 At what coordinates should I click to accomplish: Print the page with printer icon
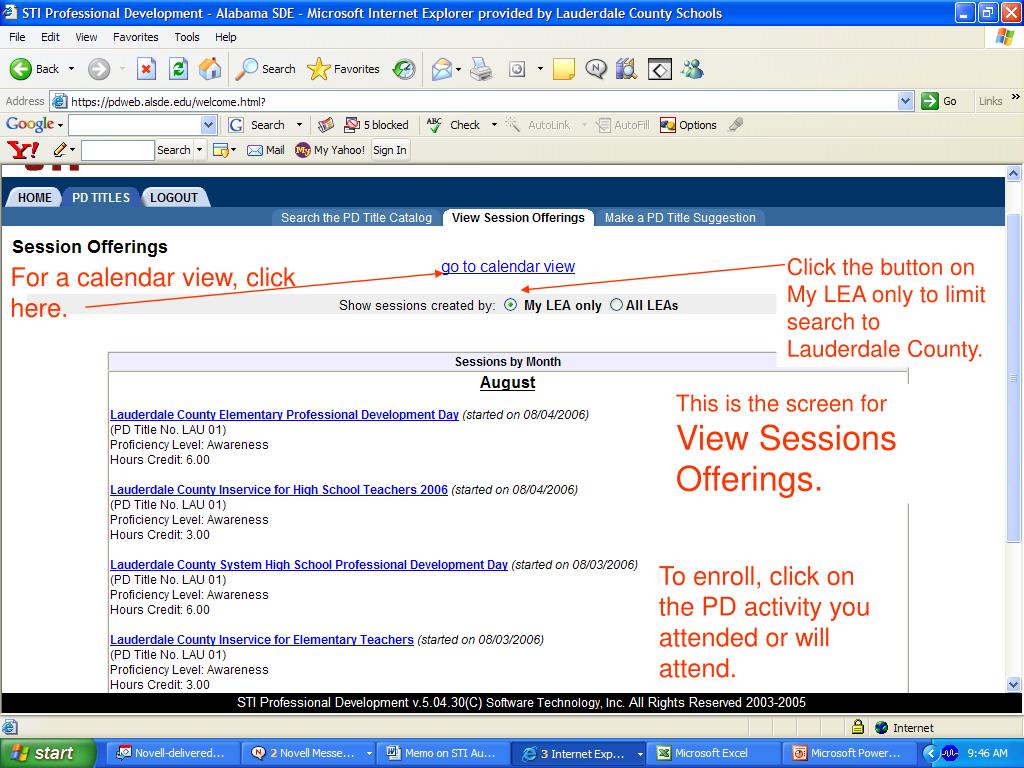482,69
